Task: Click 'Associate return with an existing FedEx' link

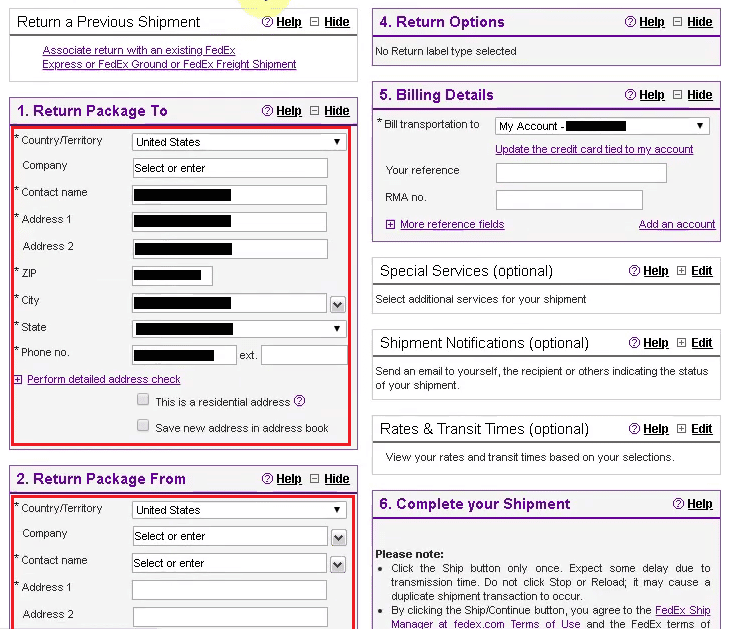Action: [x=139, y=50]
